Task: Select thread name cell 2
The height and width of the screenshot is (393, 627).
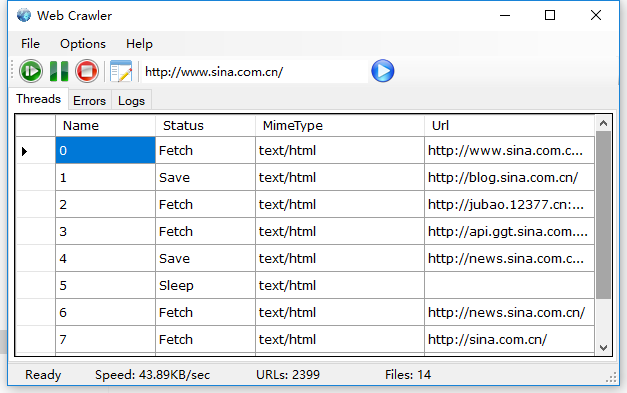Action: coord(105,204)
